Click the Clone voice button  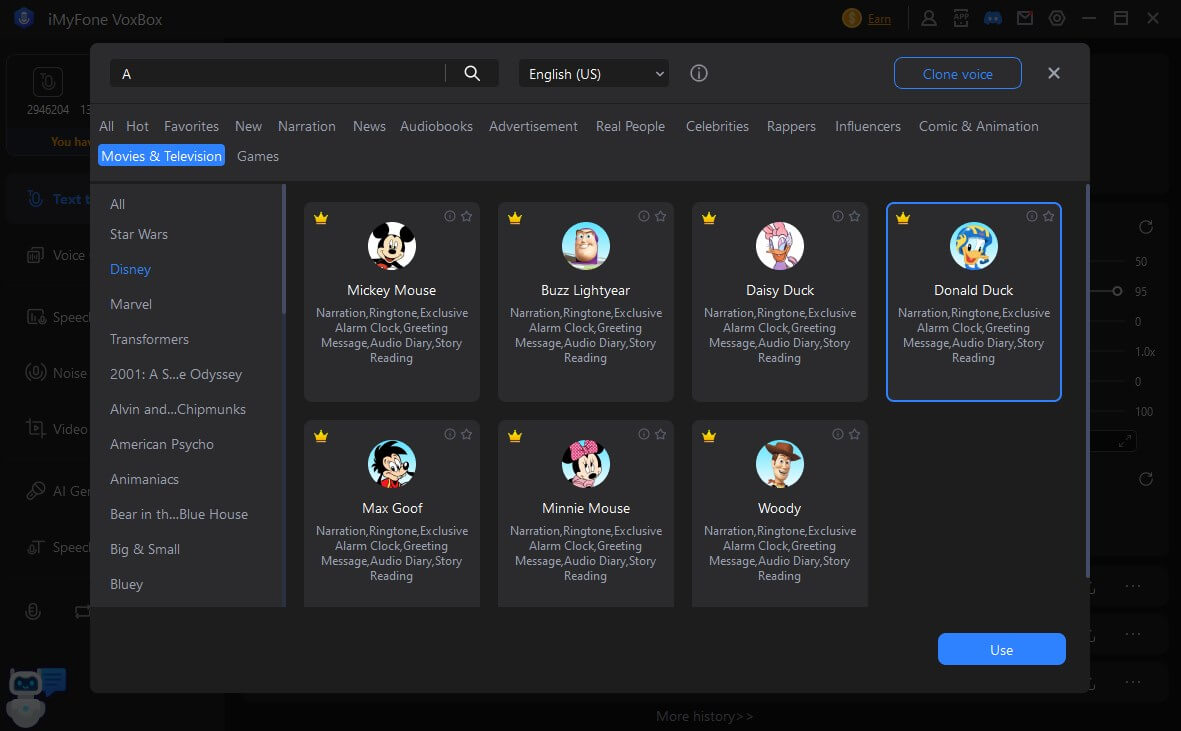(957, 74)
